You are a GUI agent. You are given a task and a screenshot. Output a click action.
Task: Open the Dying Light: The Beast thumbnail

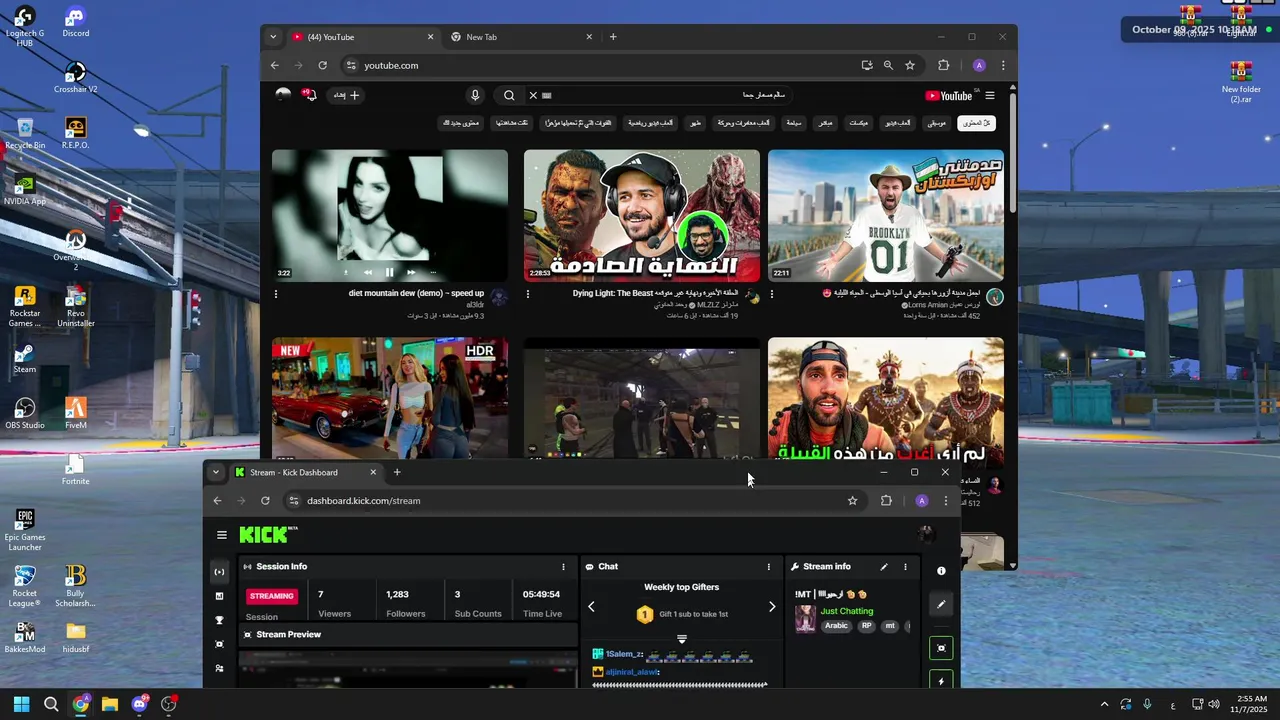[642, 216]
